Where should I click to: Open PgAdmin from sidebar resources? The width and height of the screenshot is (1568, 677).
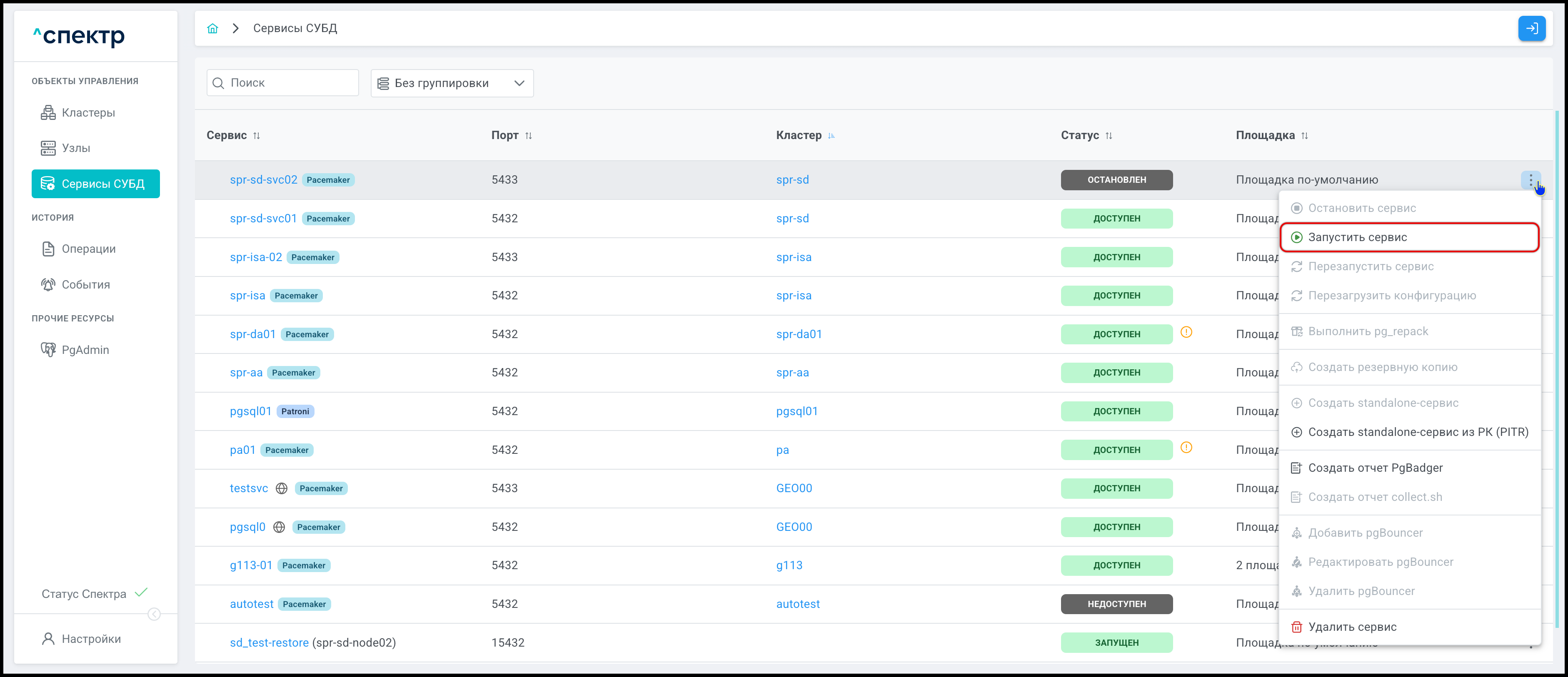[x=85, y=350]
